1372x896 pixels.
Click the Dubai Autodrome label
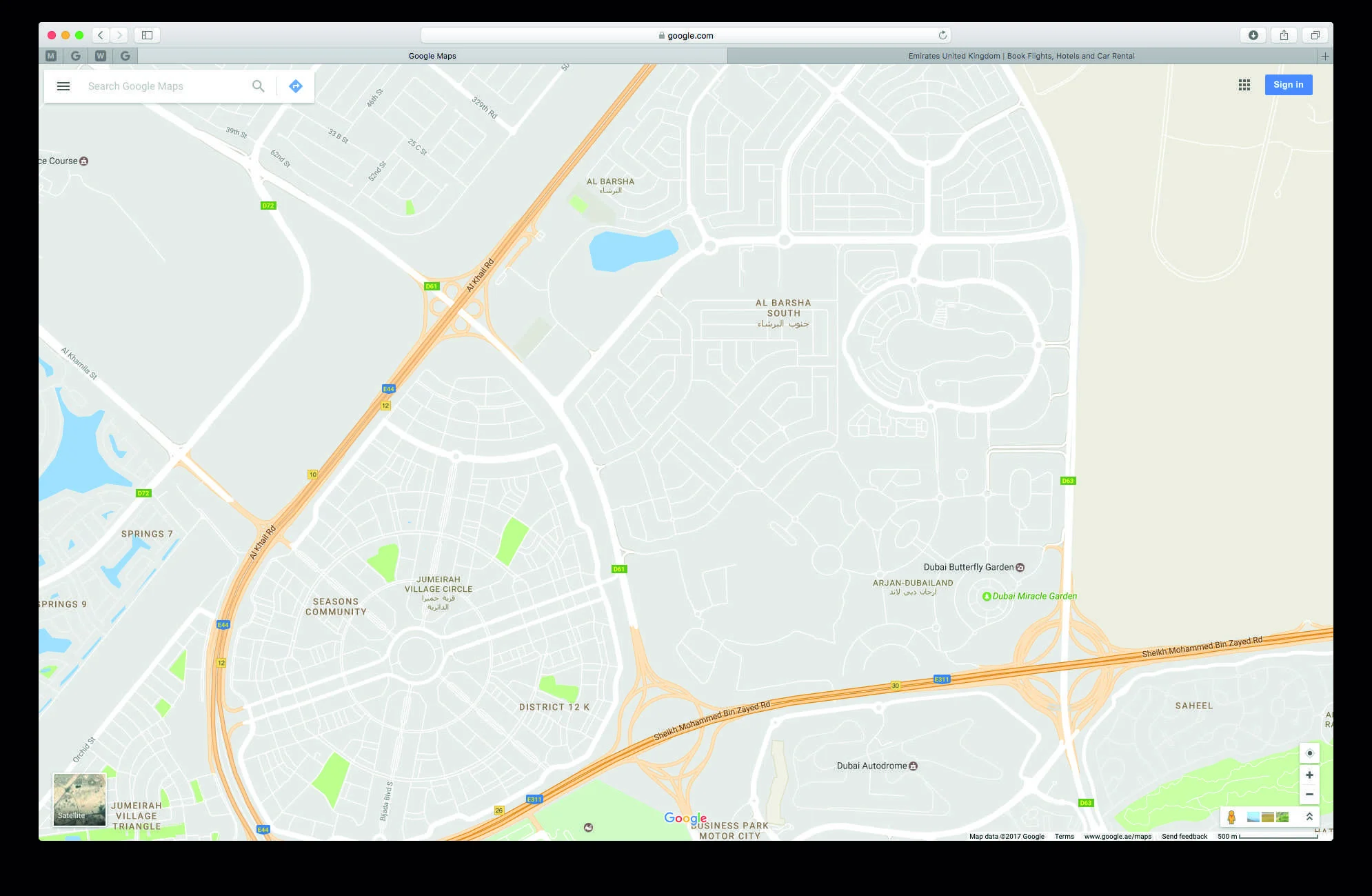pos(872,766)
